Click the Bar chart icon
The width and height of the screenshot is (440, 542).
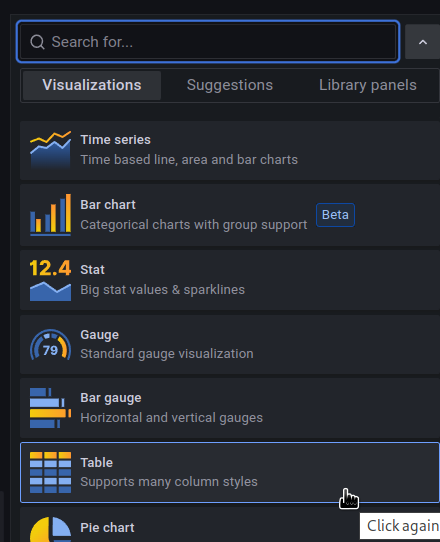pos(50,215)
